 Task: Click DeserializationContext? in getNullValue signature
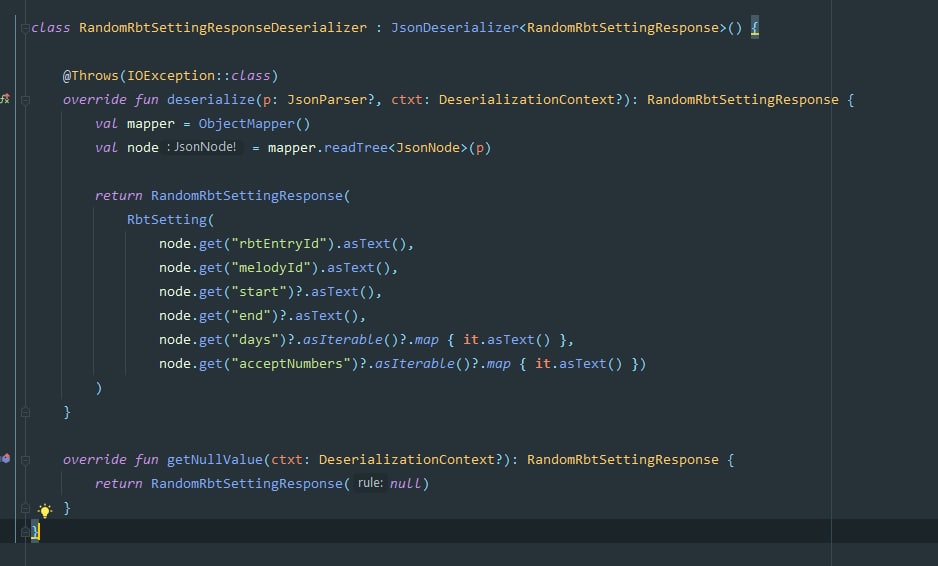click(410, 459)
